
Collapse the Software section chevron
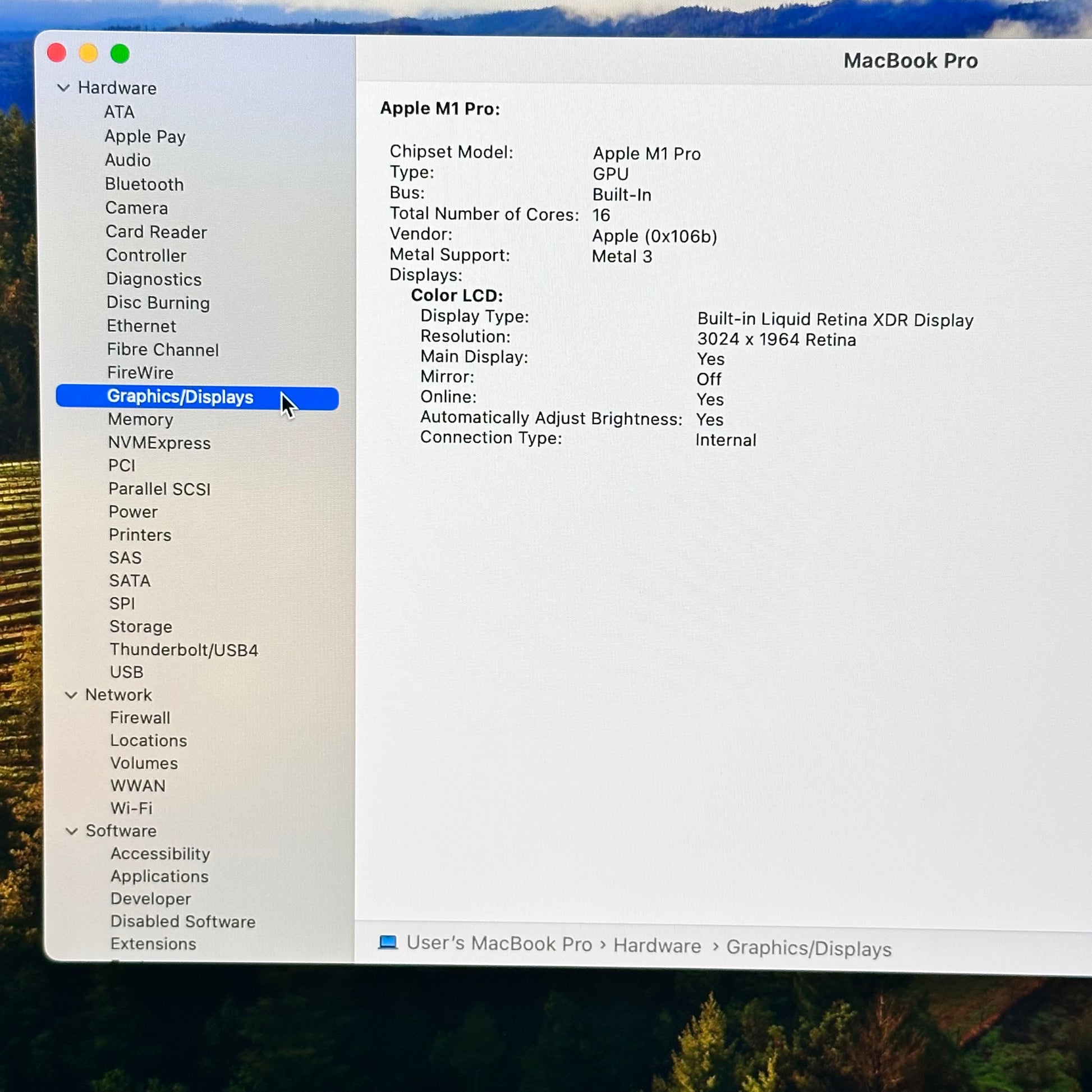tap(72, 831)
